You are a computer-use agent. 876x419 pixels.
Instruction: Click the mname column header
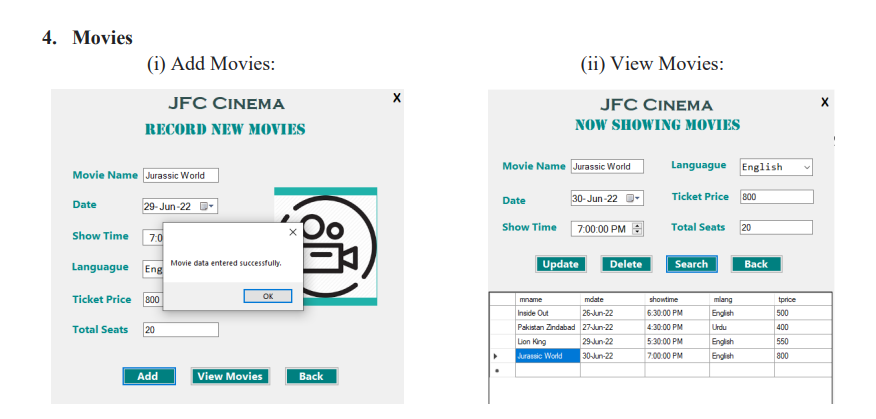coord(548,299)
